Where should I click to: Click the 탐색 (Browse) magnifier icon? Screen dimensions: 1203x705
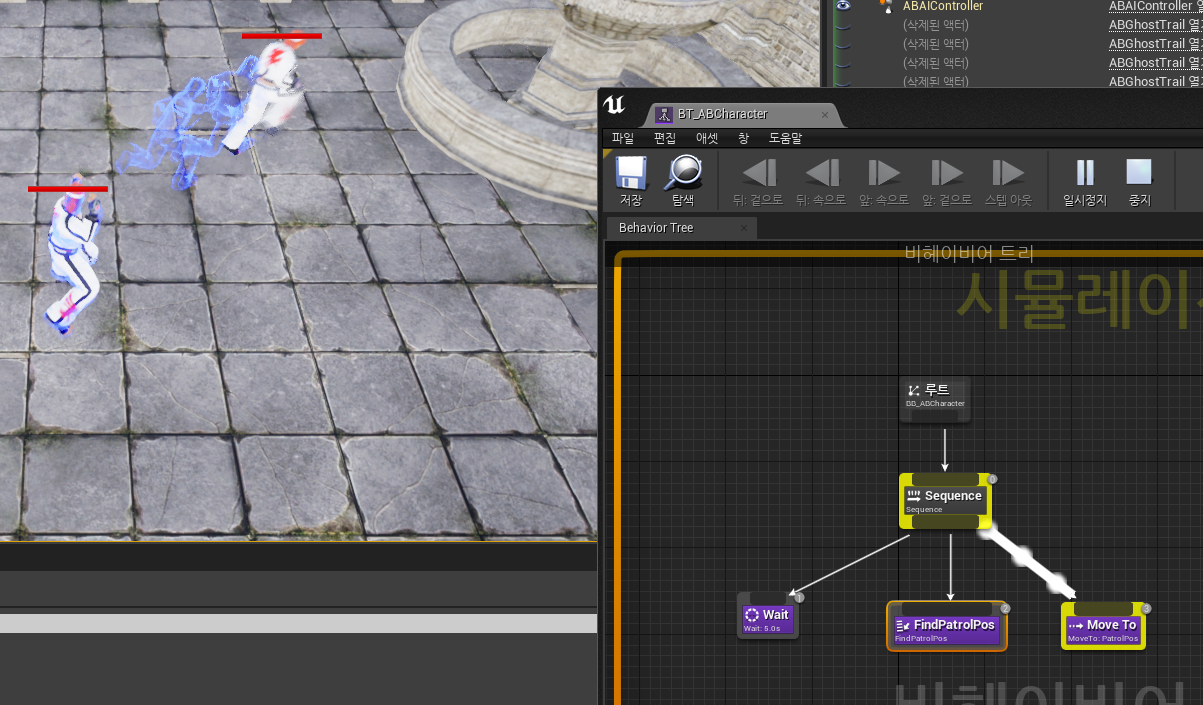coord(684,173)
